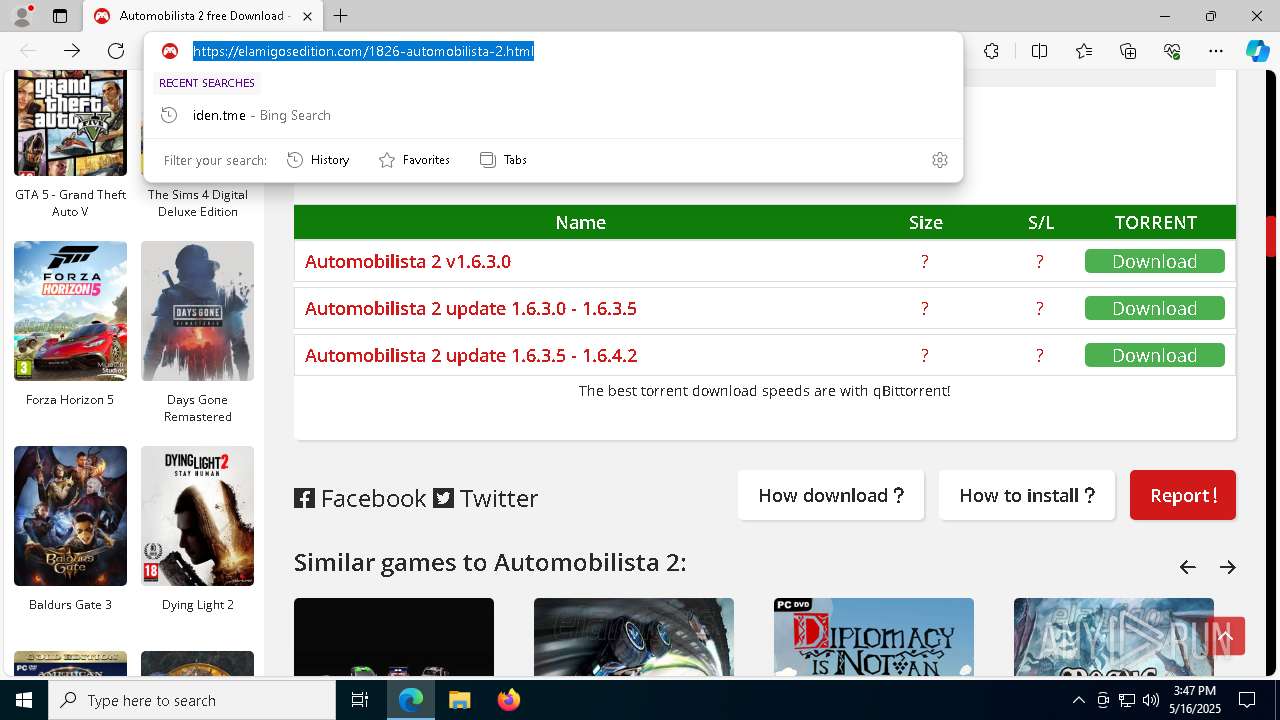Screen dimensions: 1280x720
Task: Launch Firefox from the taskbar
Action: pyautogui.click(x=509, y=700)
